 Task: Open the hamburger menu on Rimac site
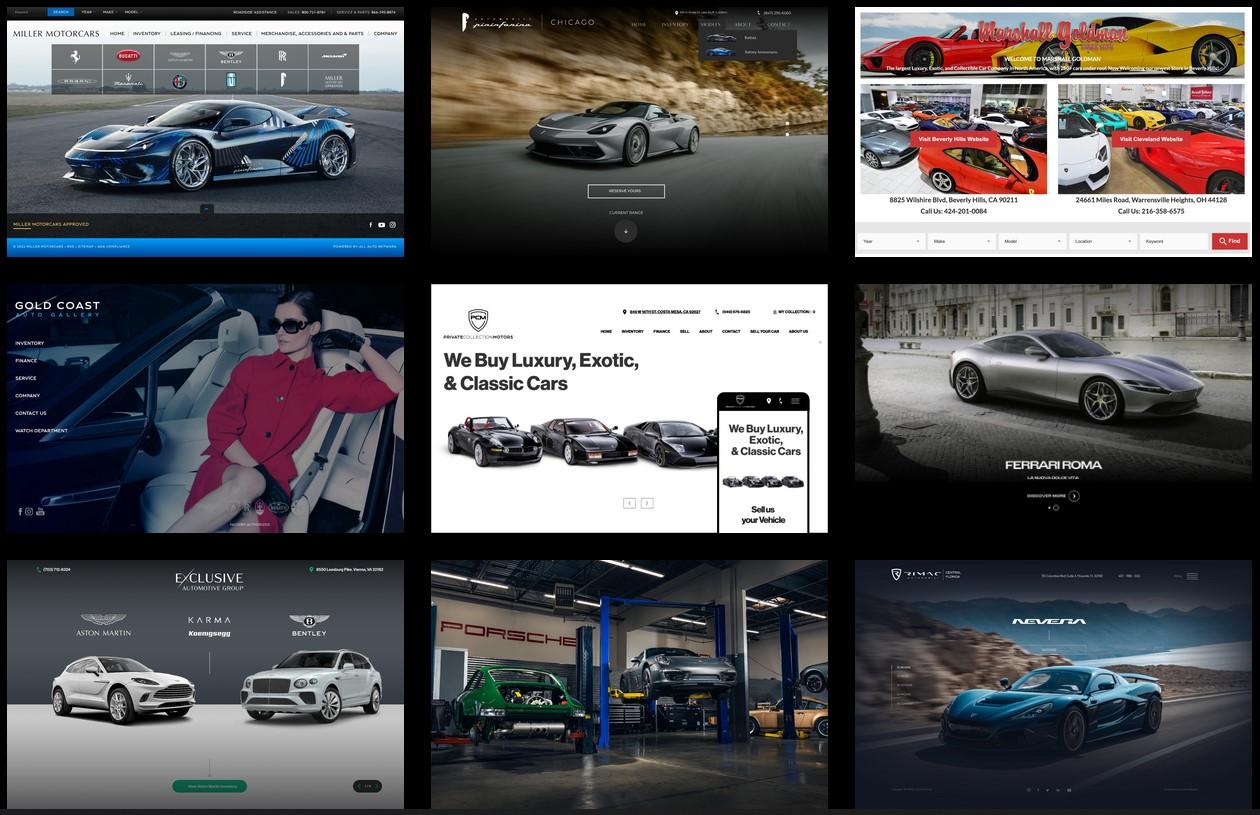tap(1192, 576)
